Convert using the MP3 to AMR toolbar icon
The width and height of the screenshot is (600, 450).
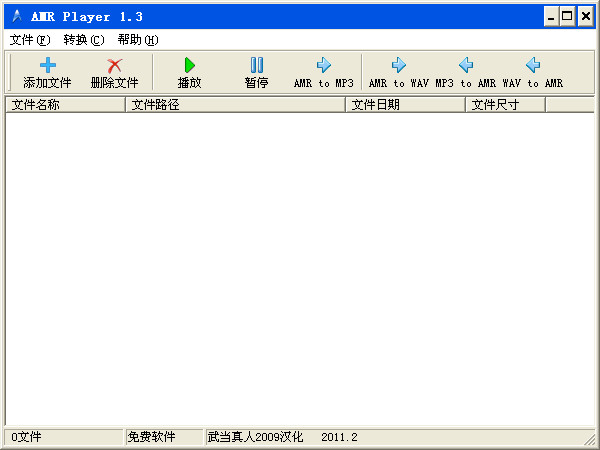[x=466, y=65]
